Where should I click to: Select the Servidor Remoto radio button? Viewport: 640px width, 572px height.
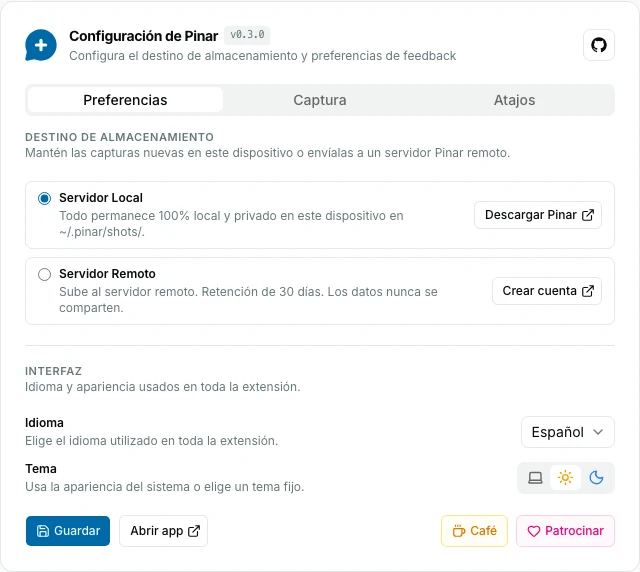pos(44,274)
